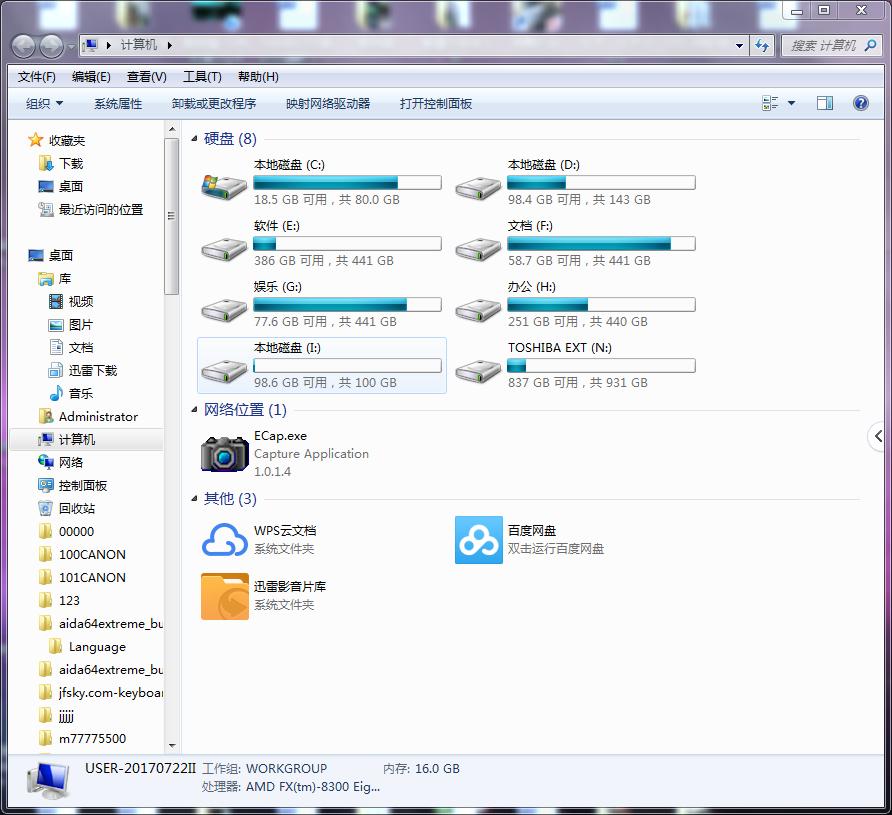
Task: Open the 工具(T) menu
Action: point(202,77)
